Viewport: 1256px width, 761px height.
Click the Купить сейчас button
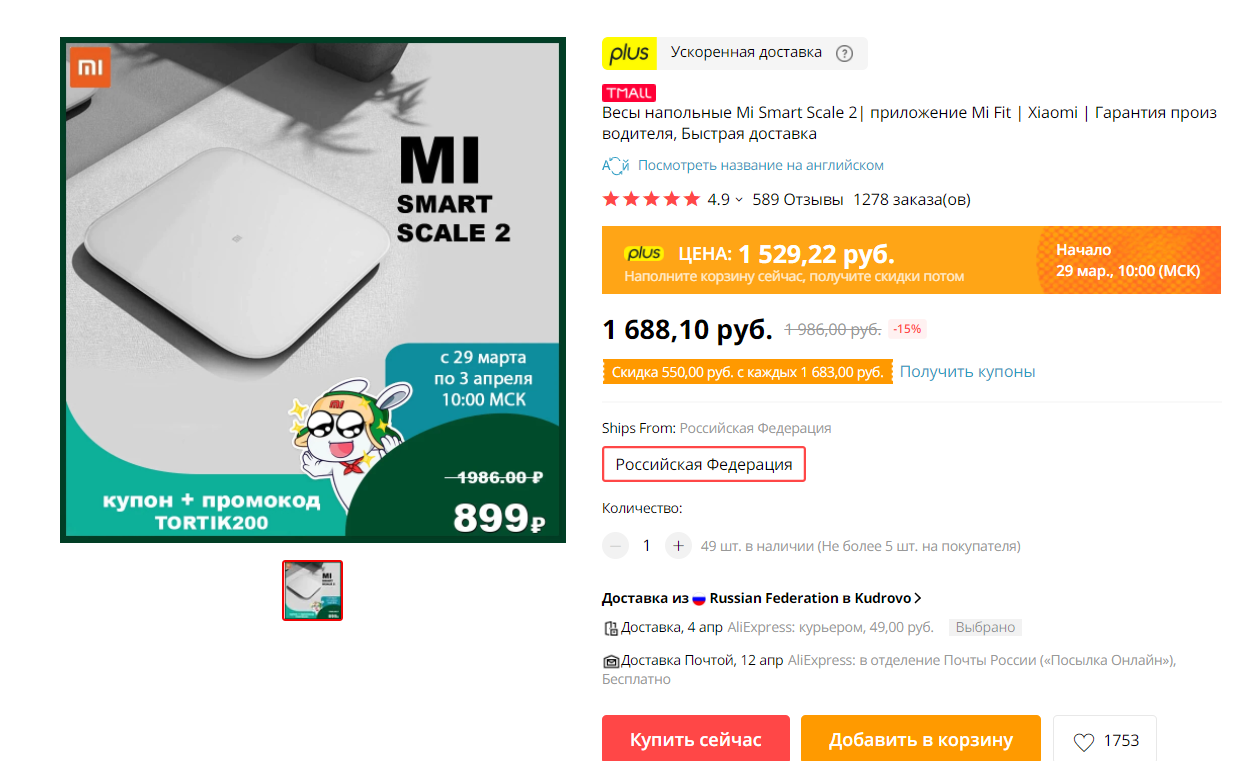(696, 740)
